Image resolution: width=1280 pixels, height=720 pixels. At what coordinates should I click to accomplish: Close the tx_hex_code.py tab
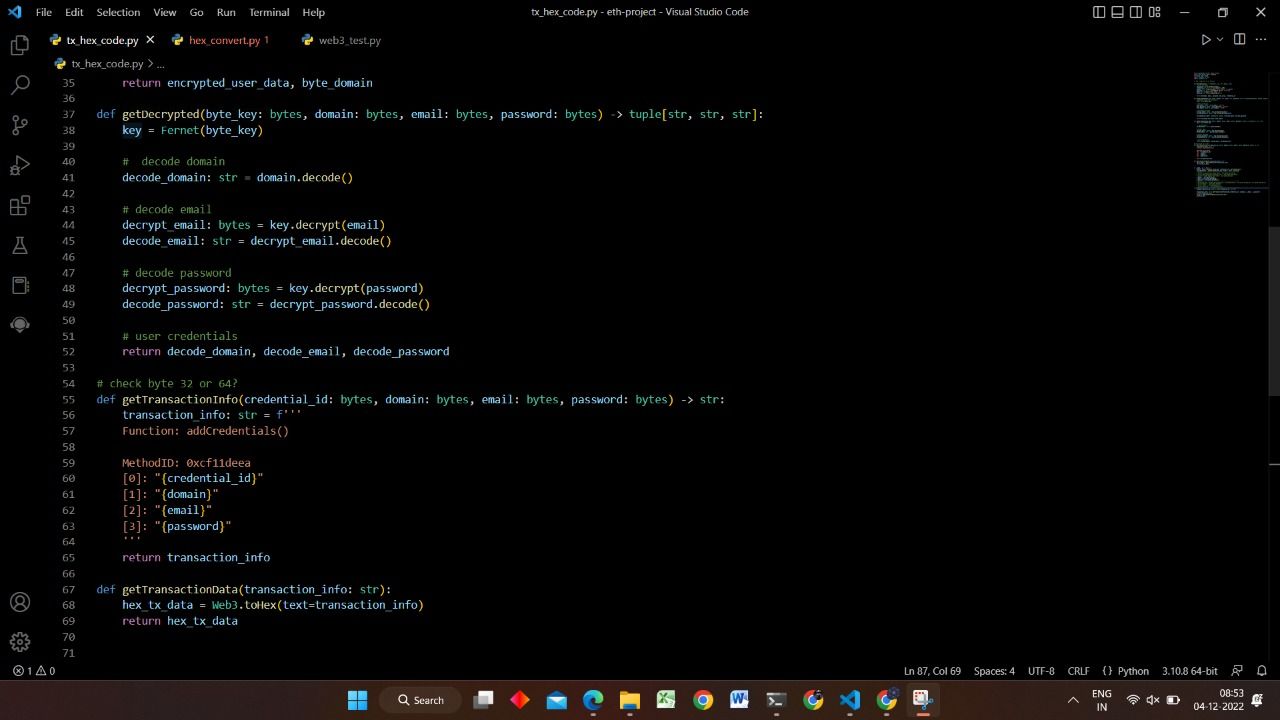[x=150, y=40]
